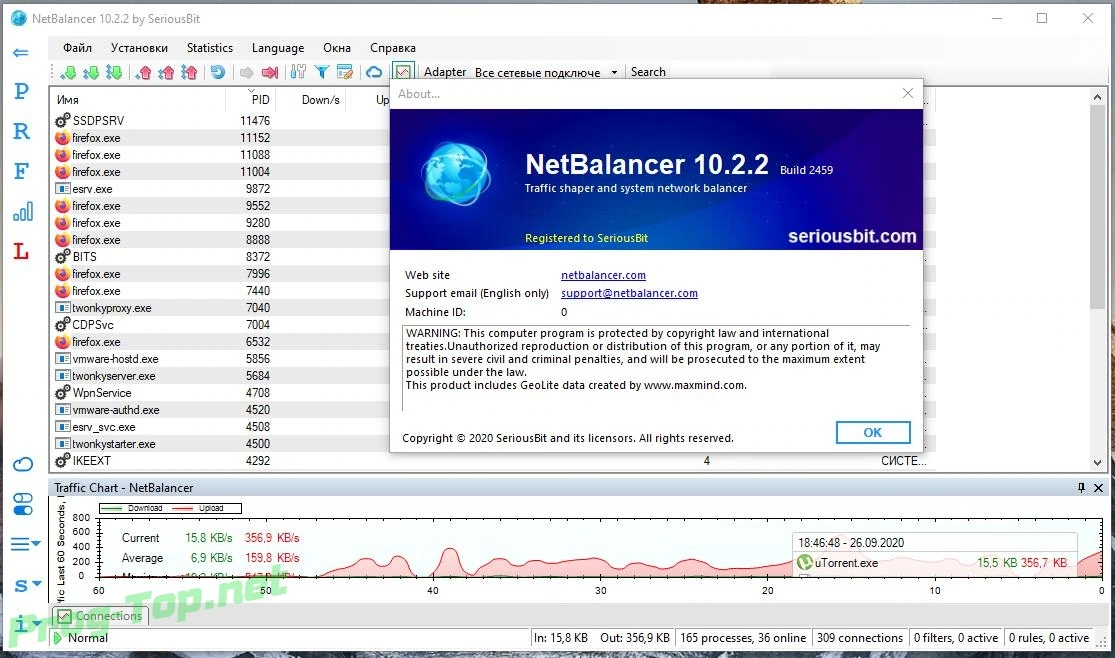Click the Normal status play icon

(x=58, y=638)
